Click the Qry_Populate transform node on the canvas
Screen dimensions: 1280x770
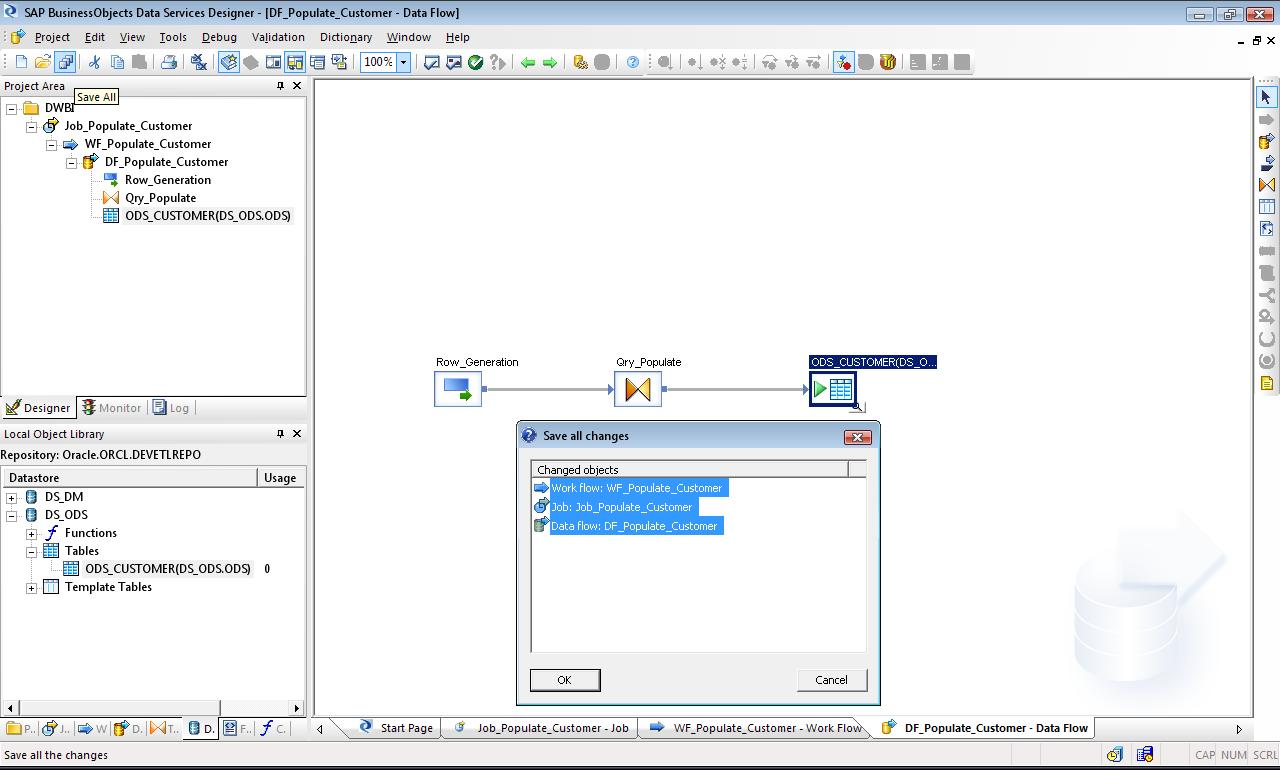(x=638, y=389)
